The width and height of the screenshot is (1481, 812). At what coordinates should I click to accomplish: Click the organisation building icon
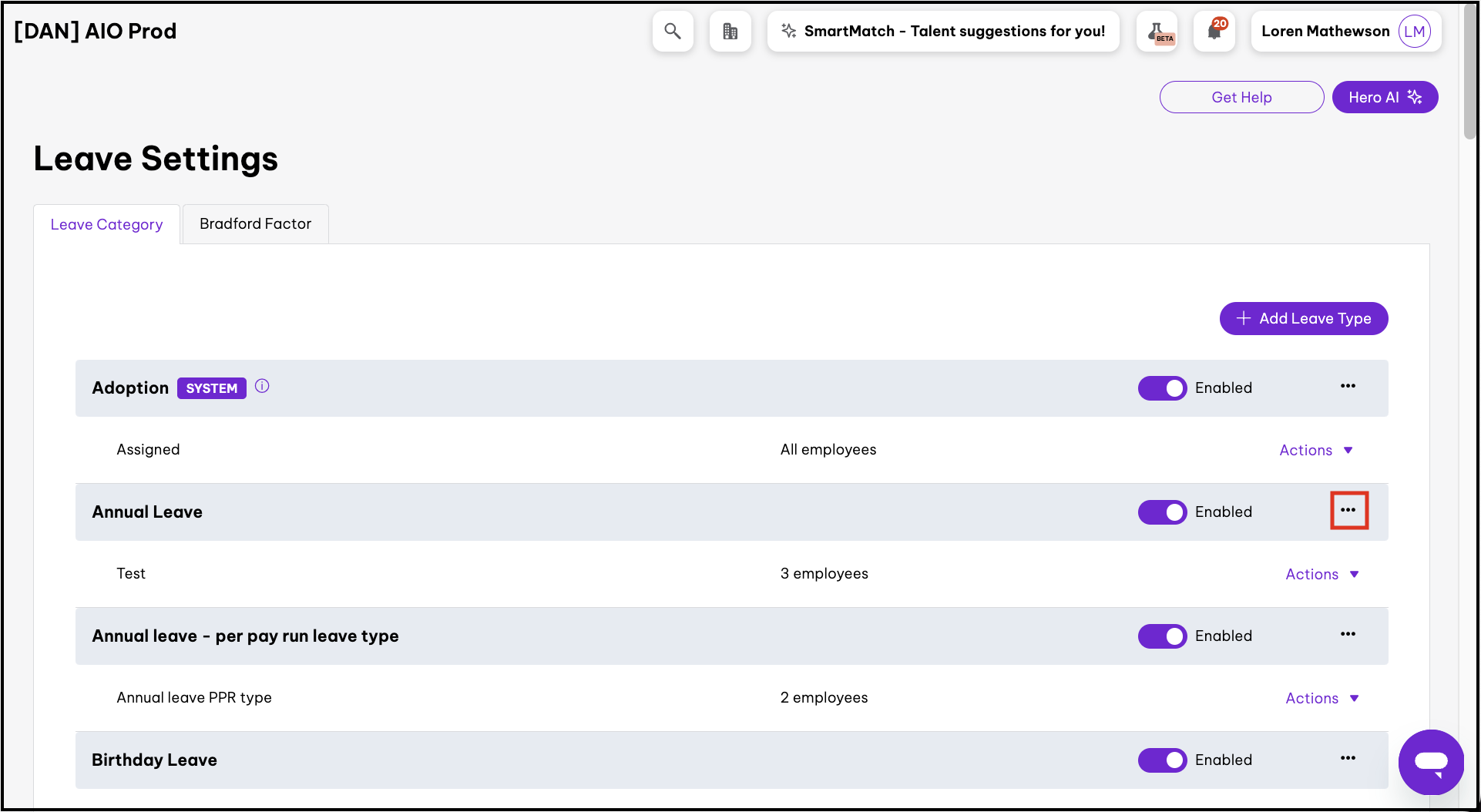tap(730, 32)
